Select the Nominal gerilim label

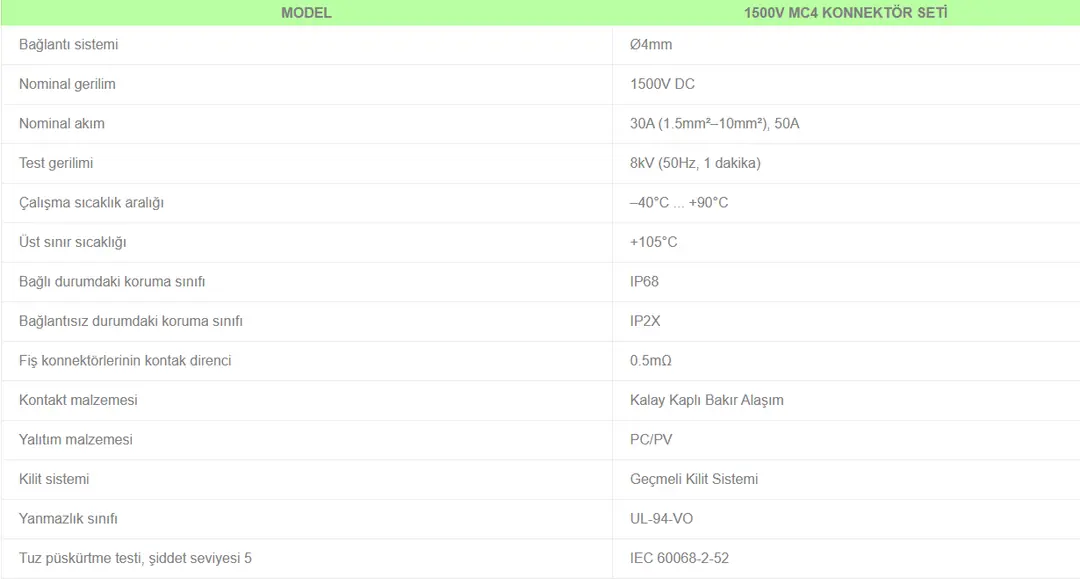click(x=67, y=84)
